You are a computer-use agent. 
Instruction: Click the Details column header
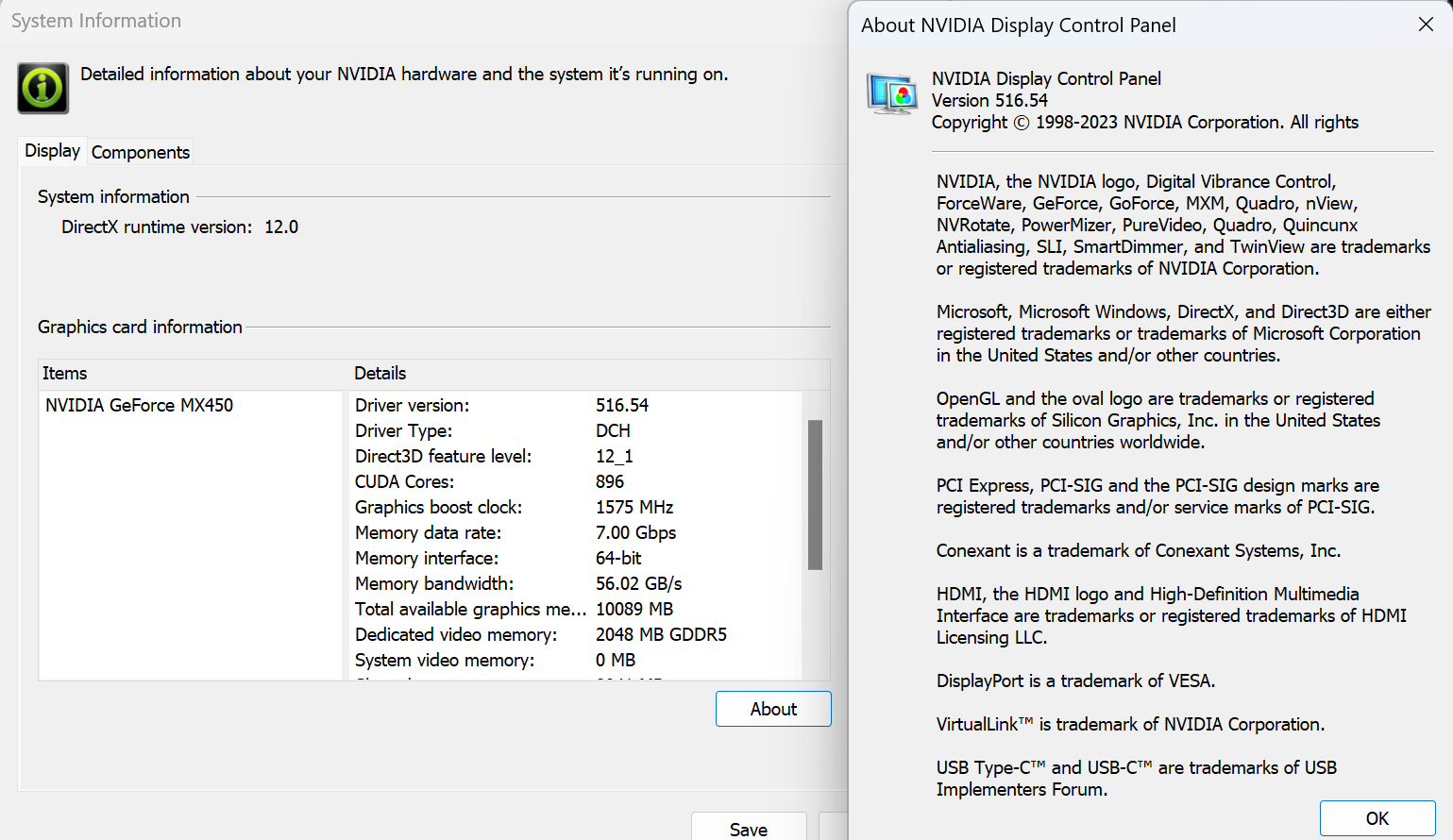coord(380,373)
